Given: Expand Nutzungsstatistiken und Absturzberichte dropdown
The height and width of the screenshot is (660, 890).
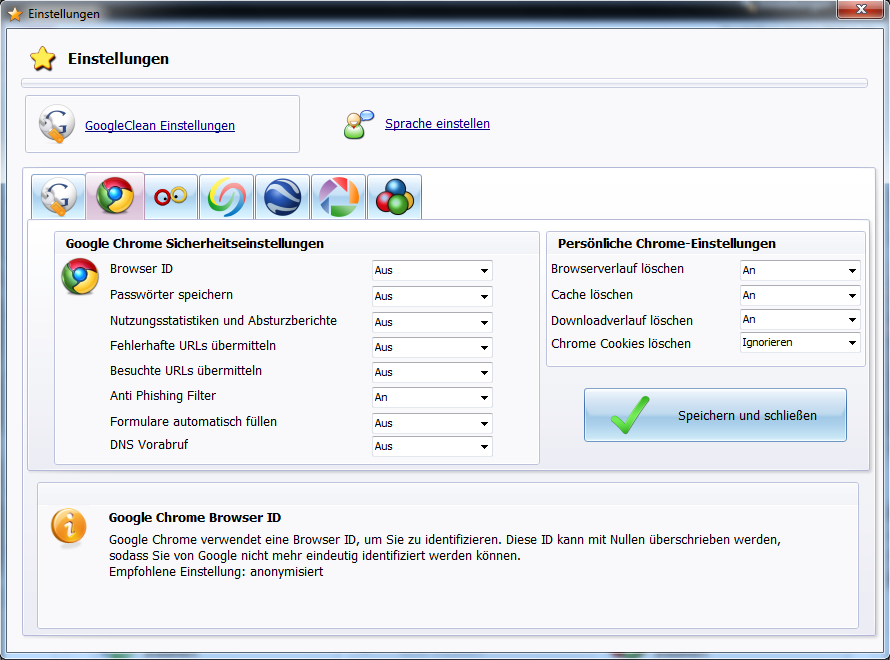Looking at the screenshot, I should click(432, 322).
